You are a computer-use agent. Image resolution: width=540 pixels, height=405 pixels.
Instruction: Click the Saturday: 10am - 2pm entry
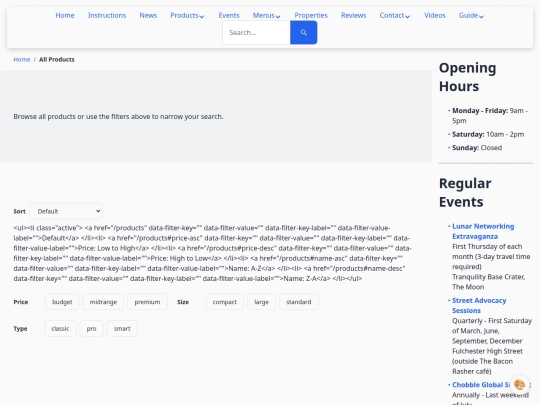point(488,134)
